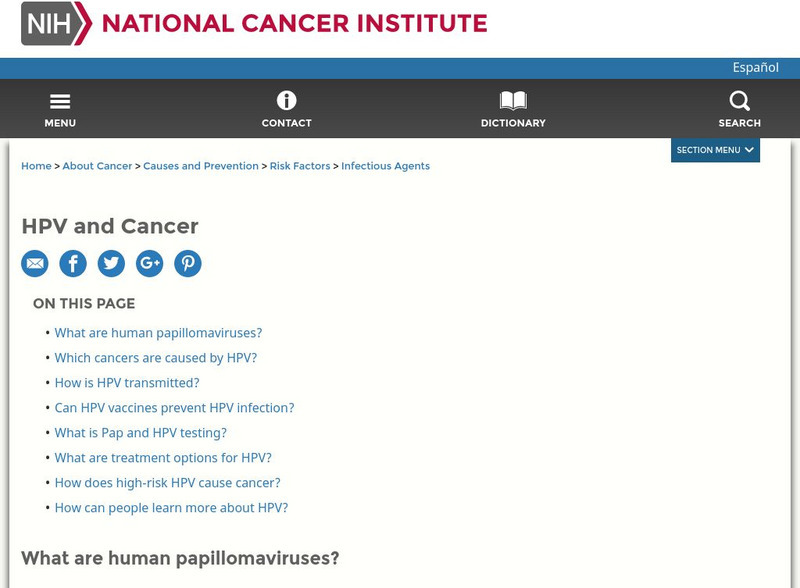Open Causes and Prevention from breadcrumbs
This screenshot has height=588, width=800.
coord(199,166)
